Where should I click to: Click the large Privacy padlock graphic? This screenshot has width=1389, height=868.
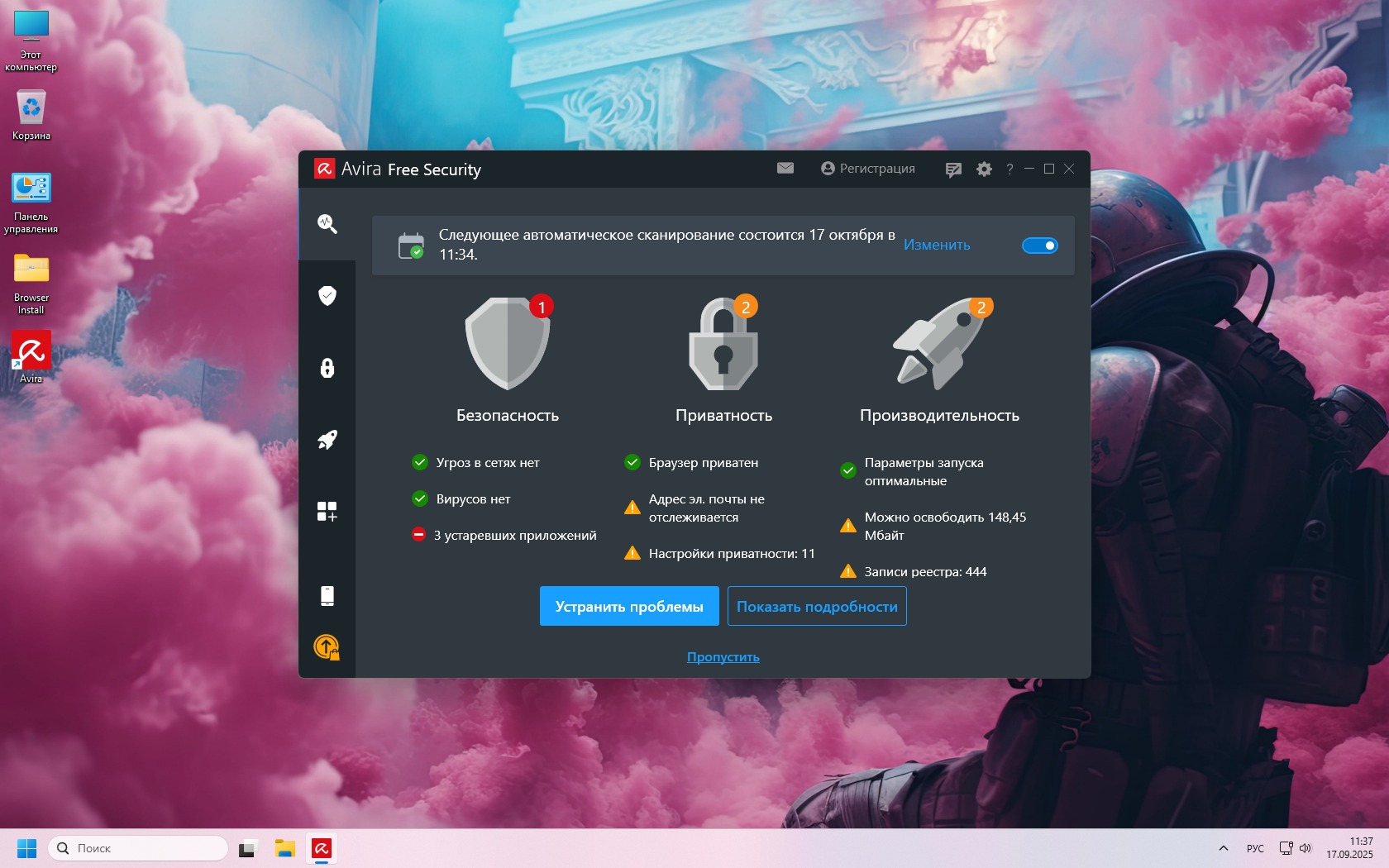click(x=723, y=342)
